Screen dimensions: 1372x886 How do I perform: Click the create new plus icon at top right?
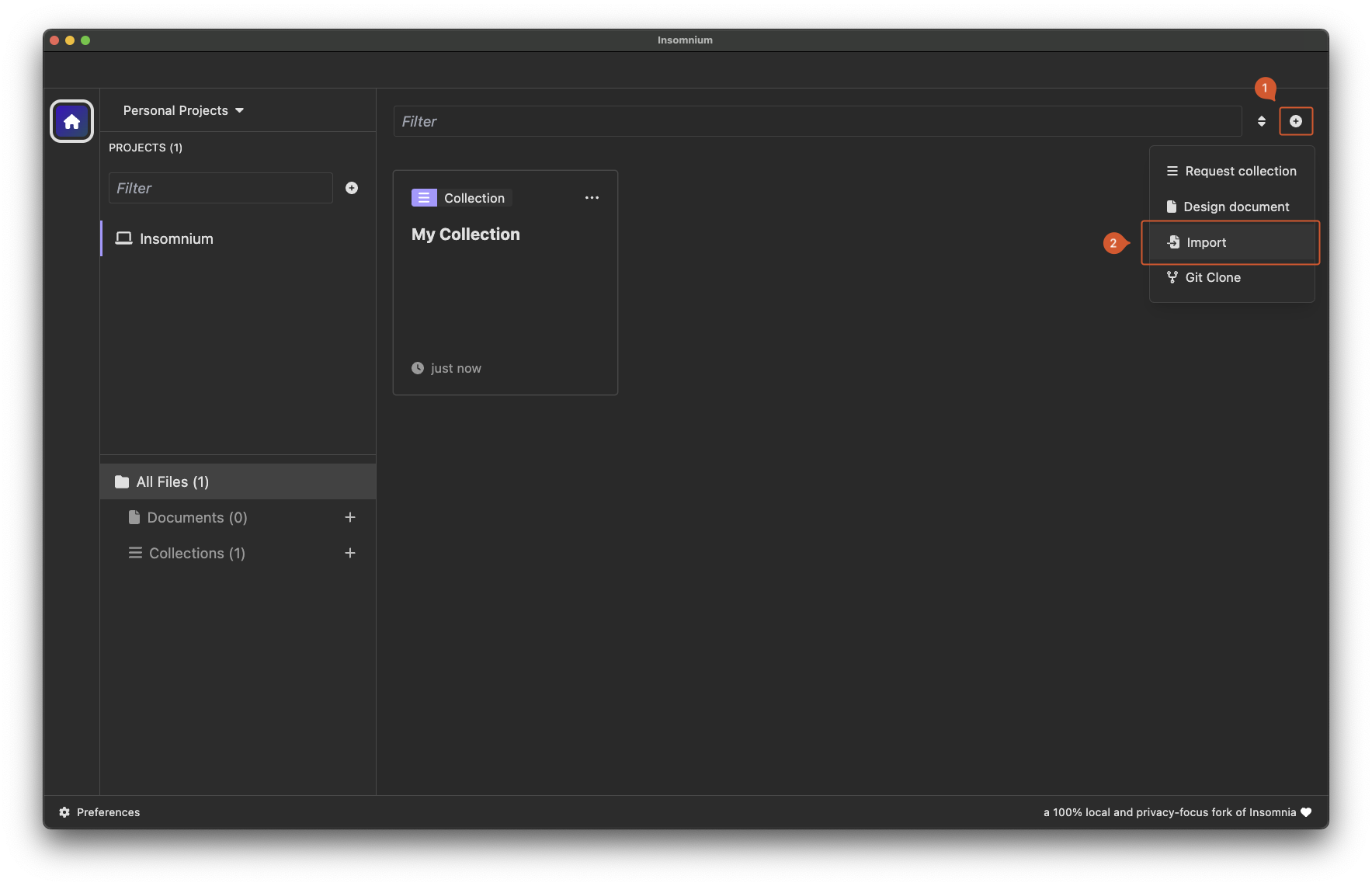[x=1295, y=121]
